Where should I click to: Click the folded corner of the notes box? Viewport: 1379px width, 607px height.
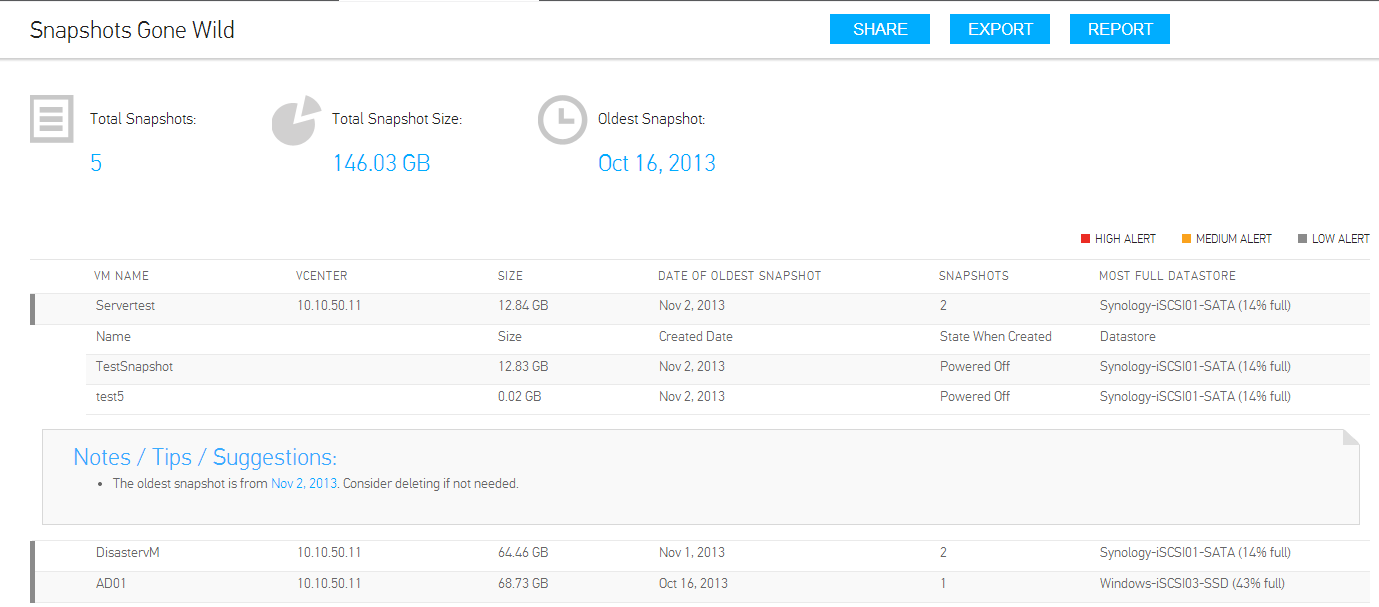coord(1350,437)
